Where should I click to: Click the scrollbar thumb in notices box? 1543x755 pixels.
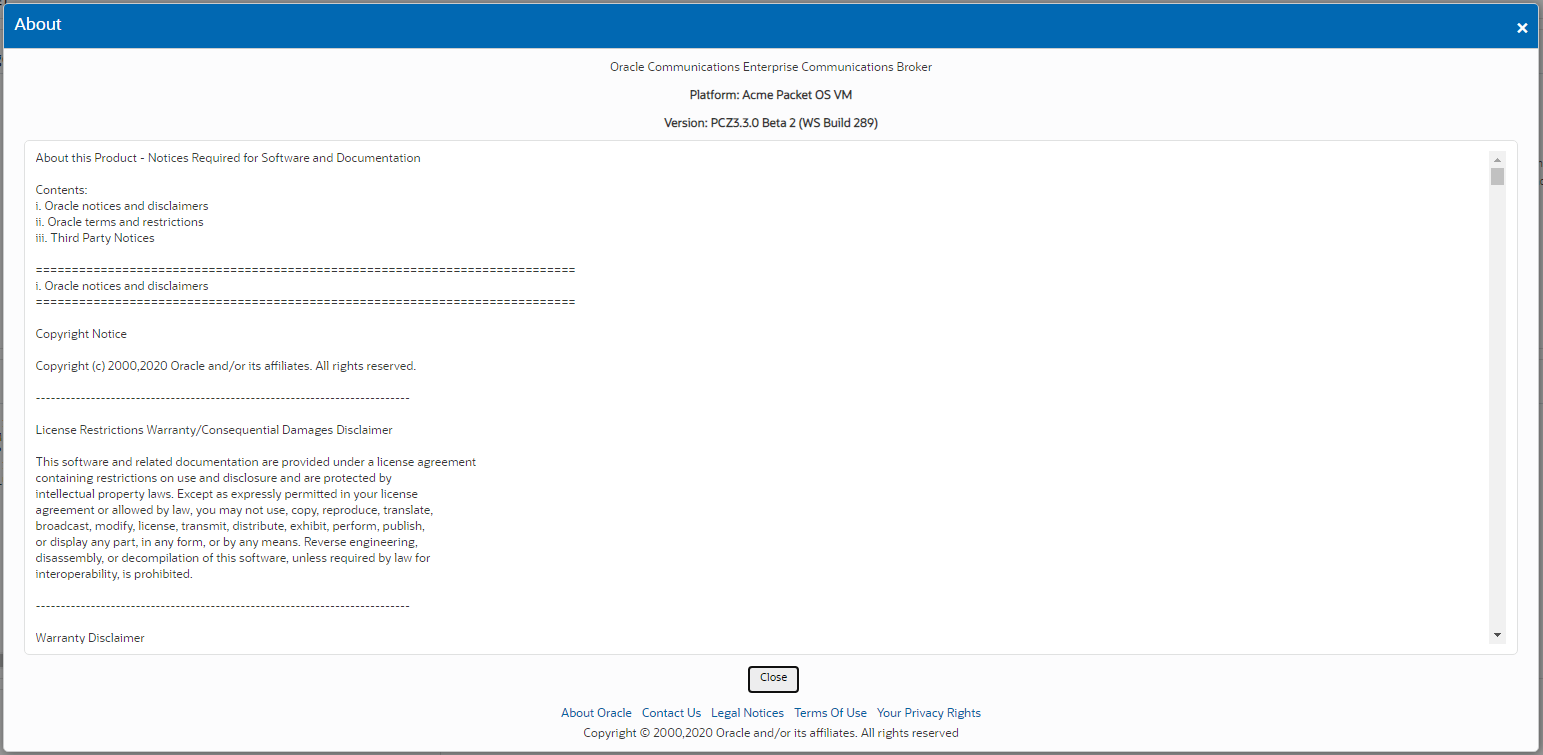1497,177
